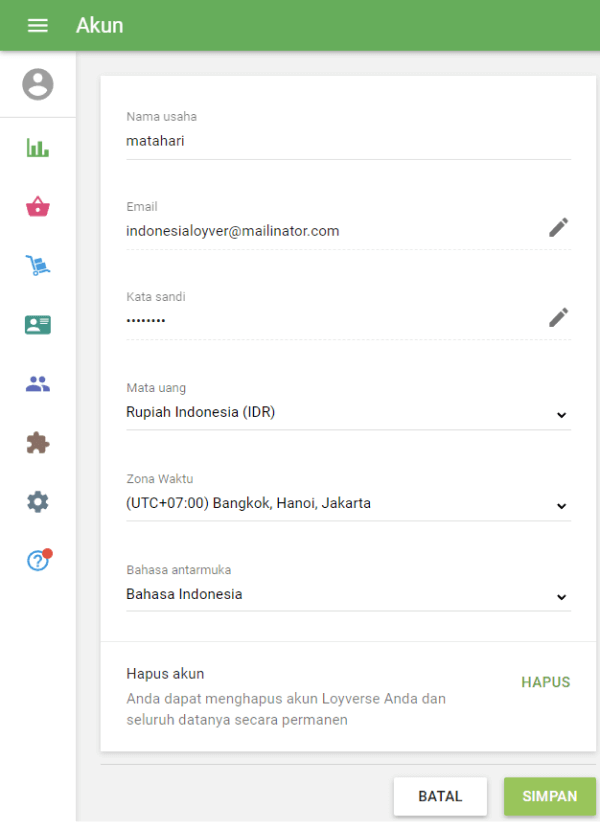Open the navigation hamburger menu

coord(38,25)
